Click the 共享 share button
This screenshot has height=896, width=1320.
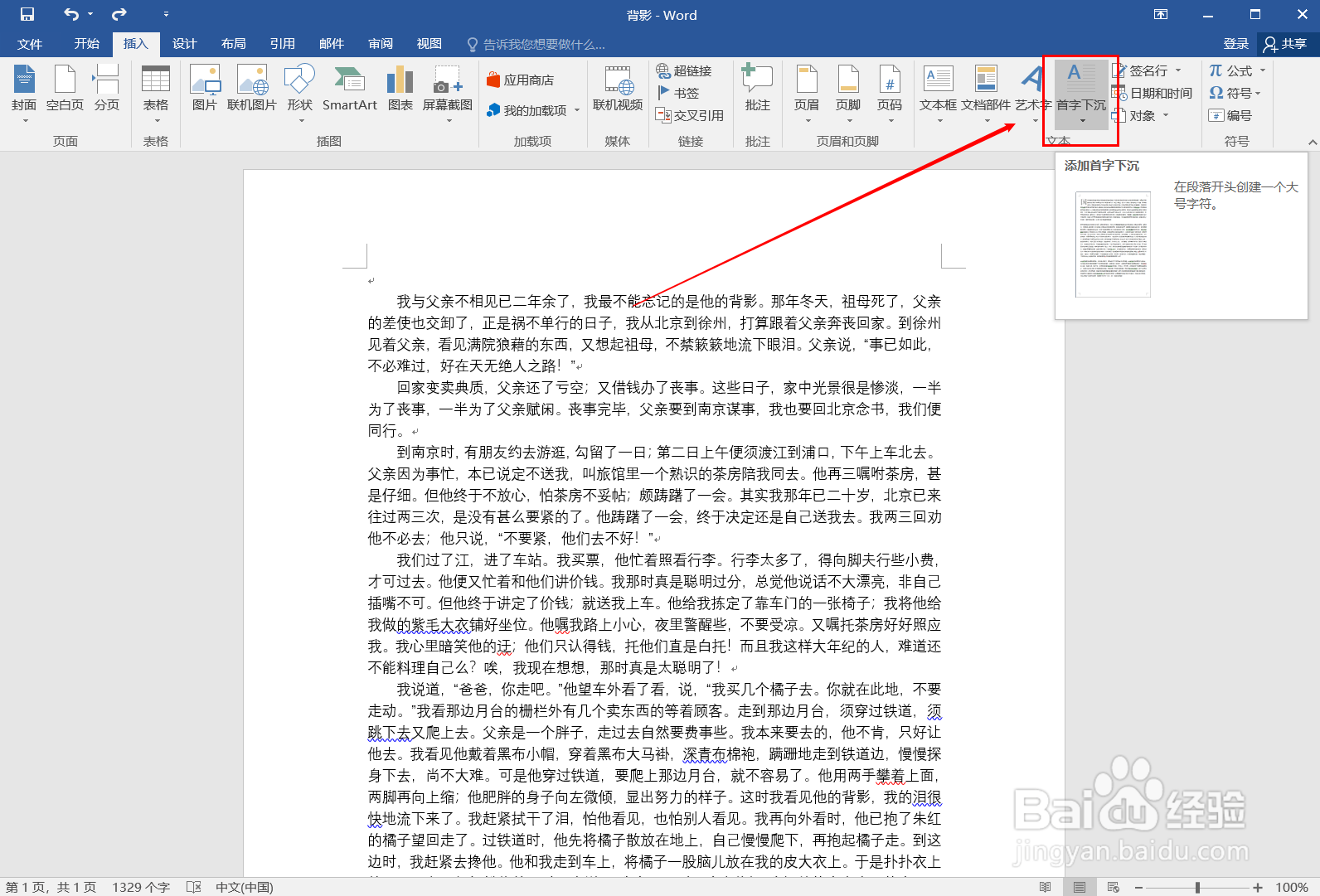[1286, 44]
